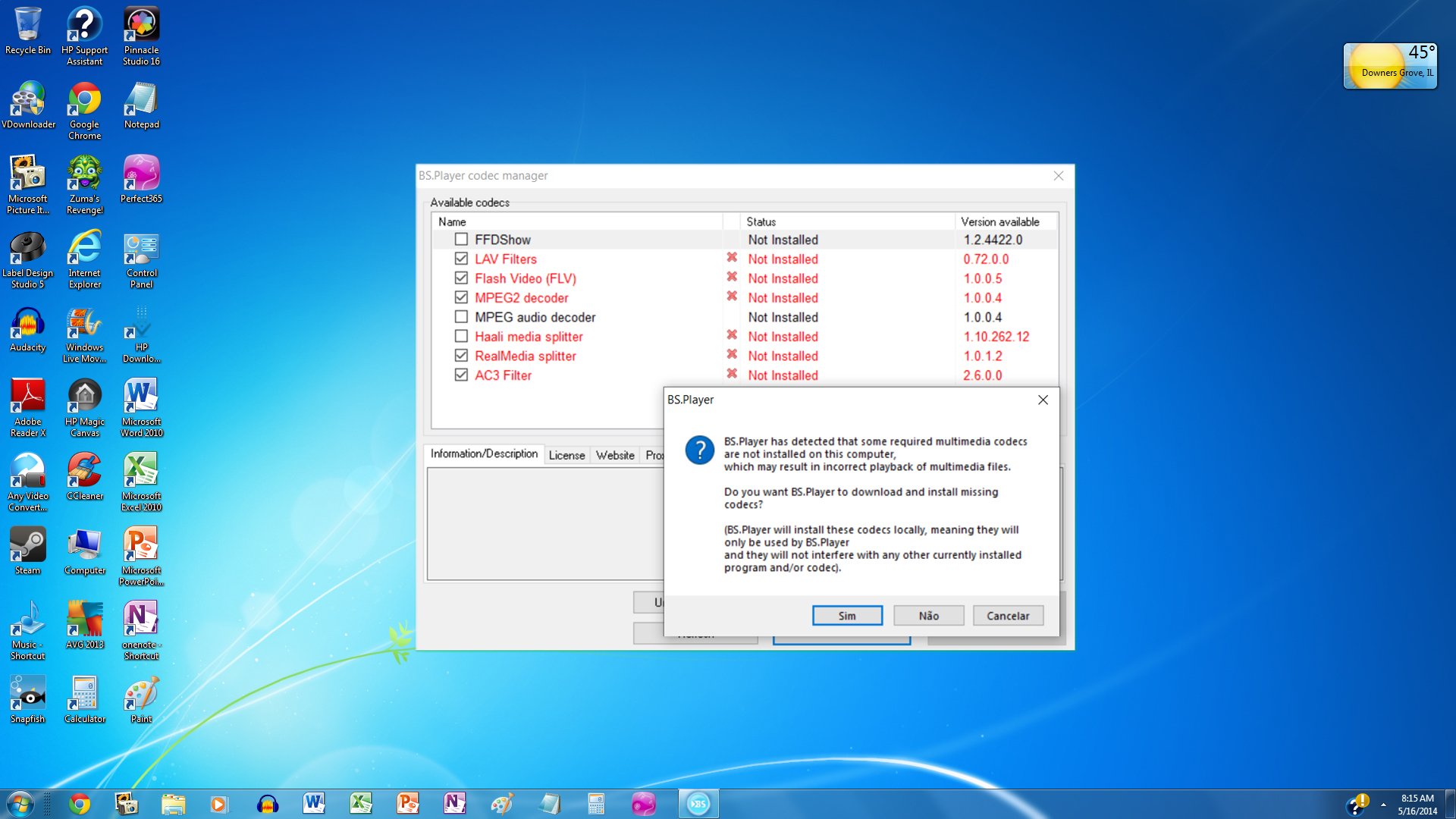1456x819 pixels.
Task: Switch to the License tab
Action: pyautogui.click(x=565, y=455)
